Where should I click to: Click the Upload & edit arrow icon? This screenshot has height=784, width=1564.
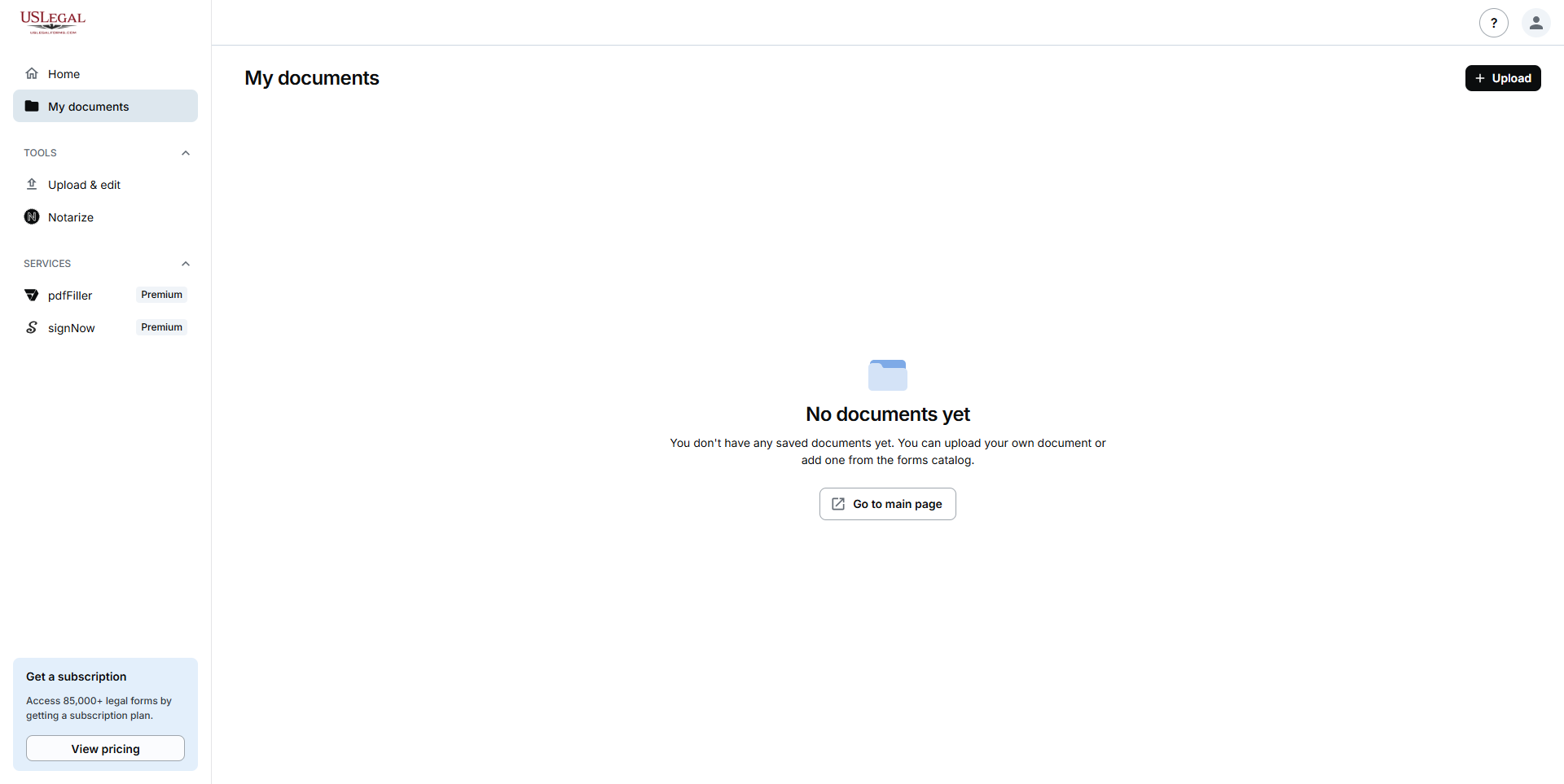[32, 184]
